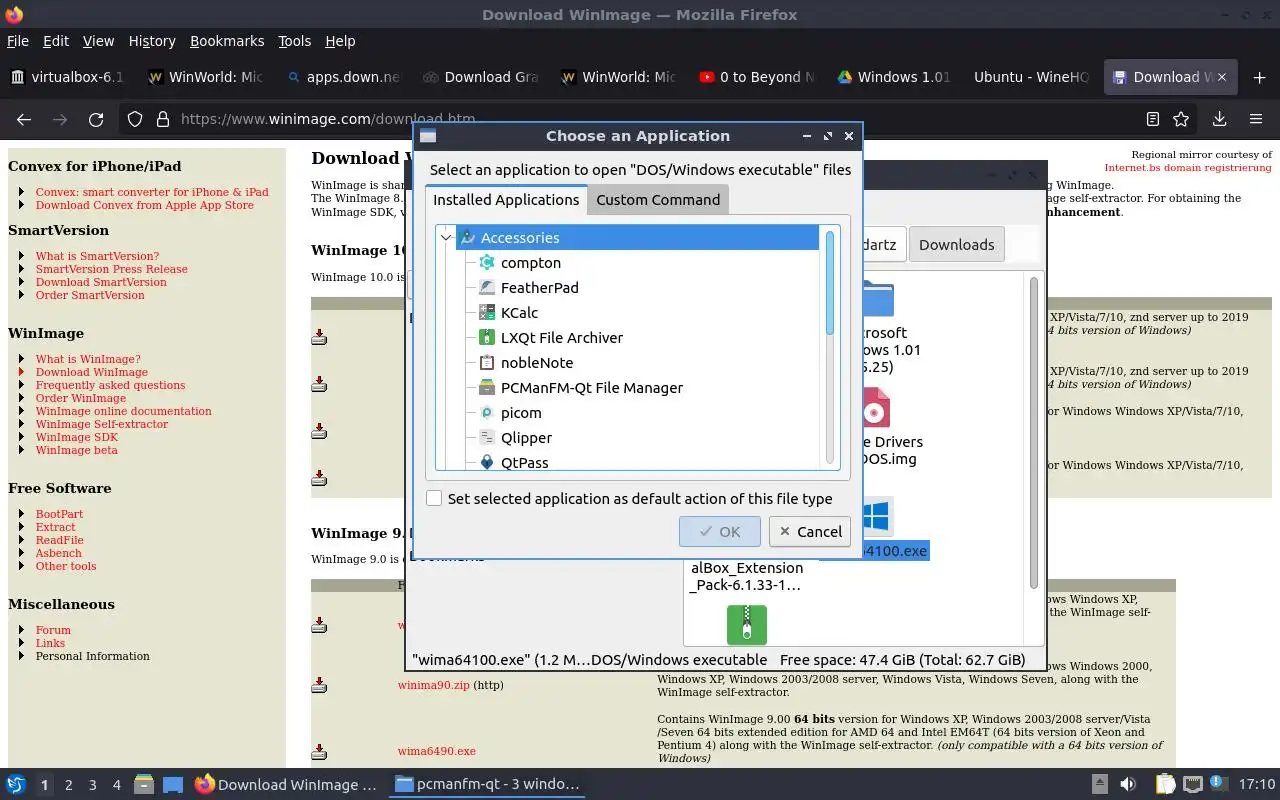Activate the pcmanfm-qt taskbar button
Viewport: 1280px width, 800px height.
487,785
